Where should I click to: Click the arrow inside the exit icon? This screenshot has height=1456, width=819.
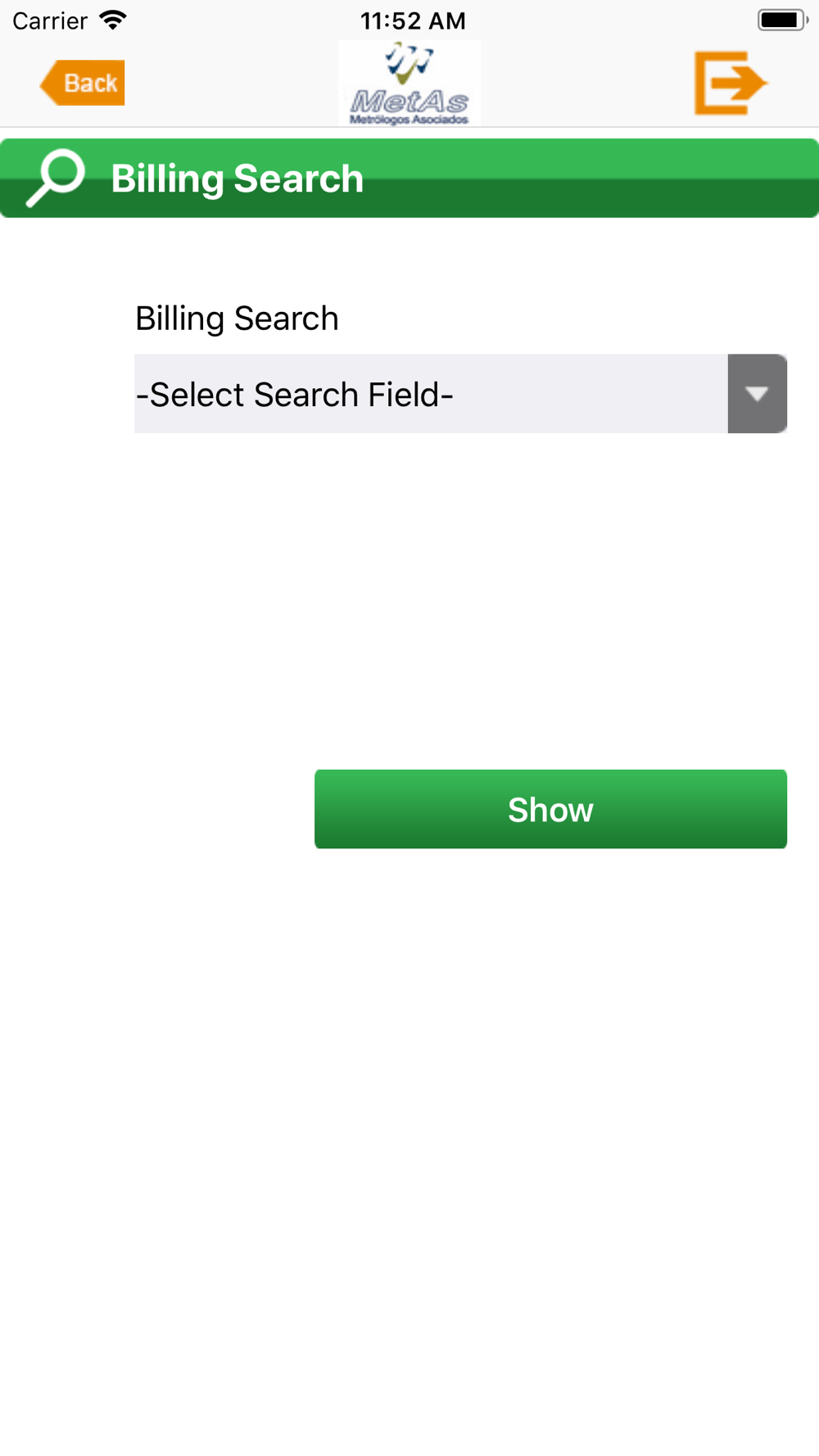pos(739,83)
